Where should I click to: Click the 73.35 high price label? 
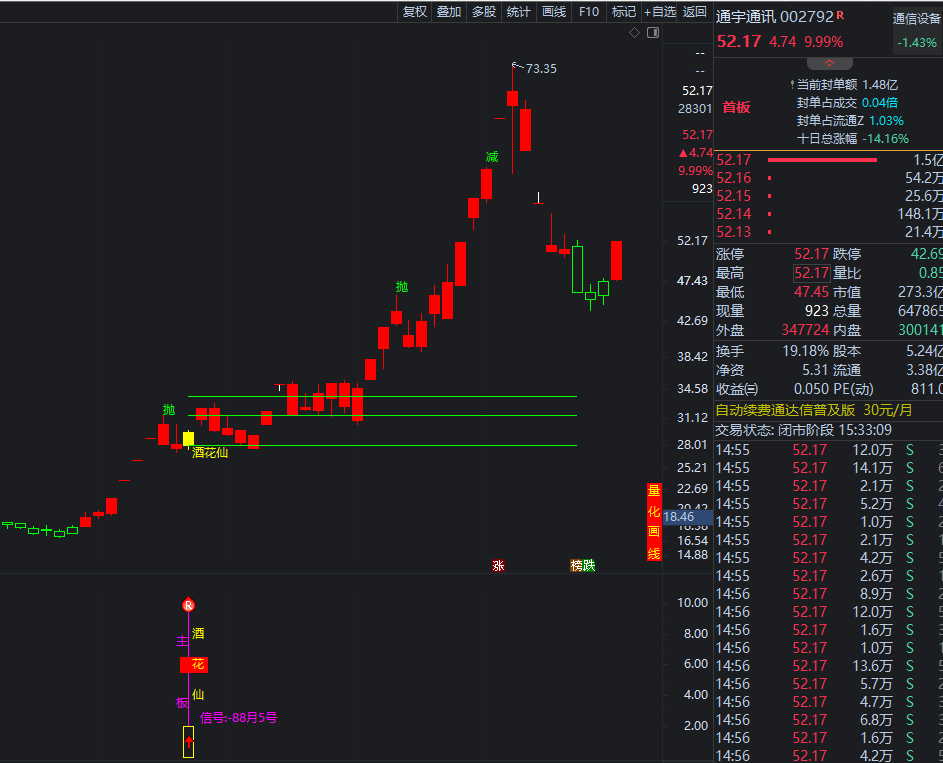541,69
